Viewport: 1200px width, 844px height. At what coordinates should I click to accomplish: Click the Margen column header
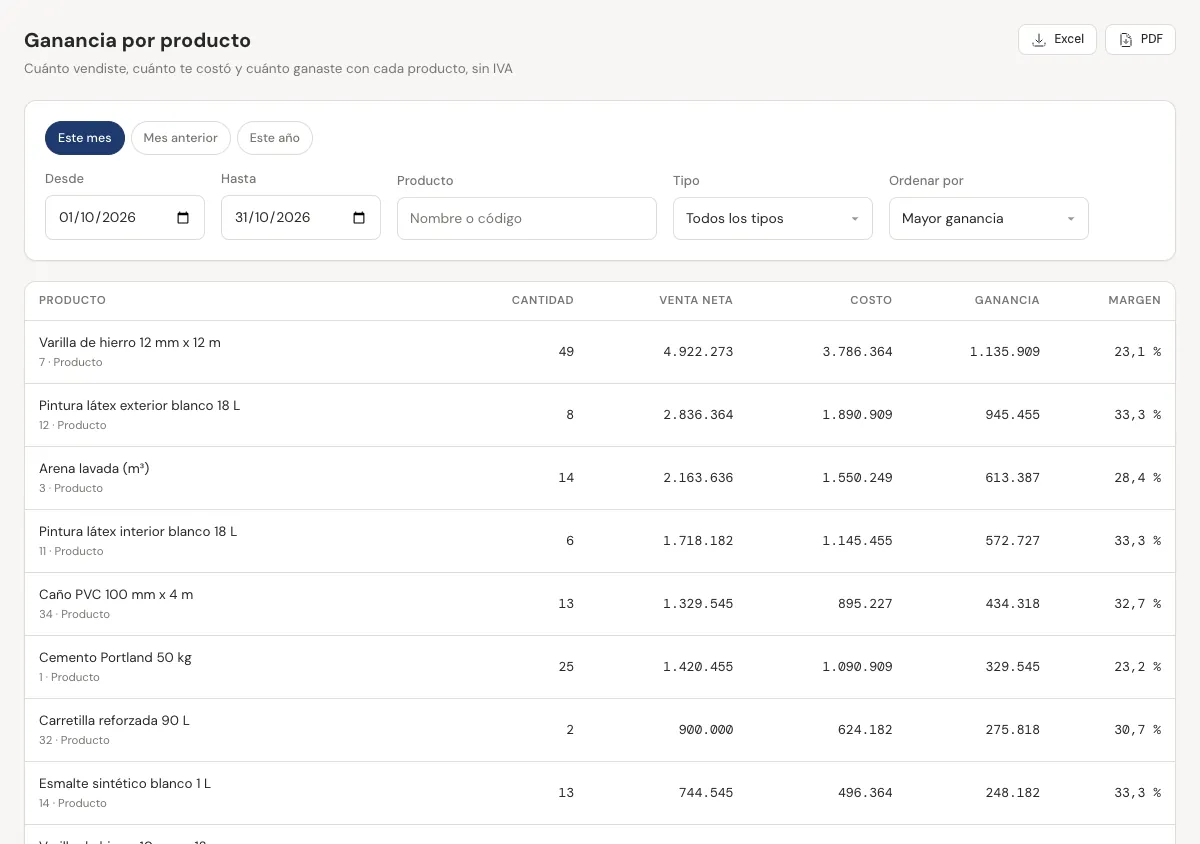click(1134, 300)
